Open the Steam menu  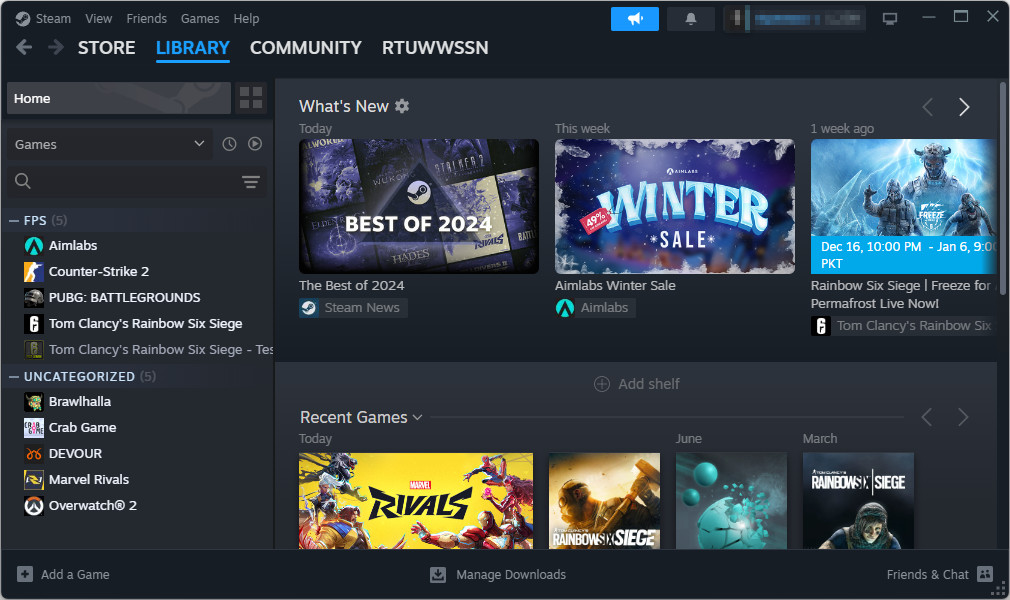(53, 19)
